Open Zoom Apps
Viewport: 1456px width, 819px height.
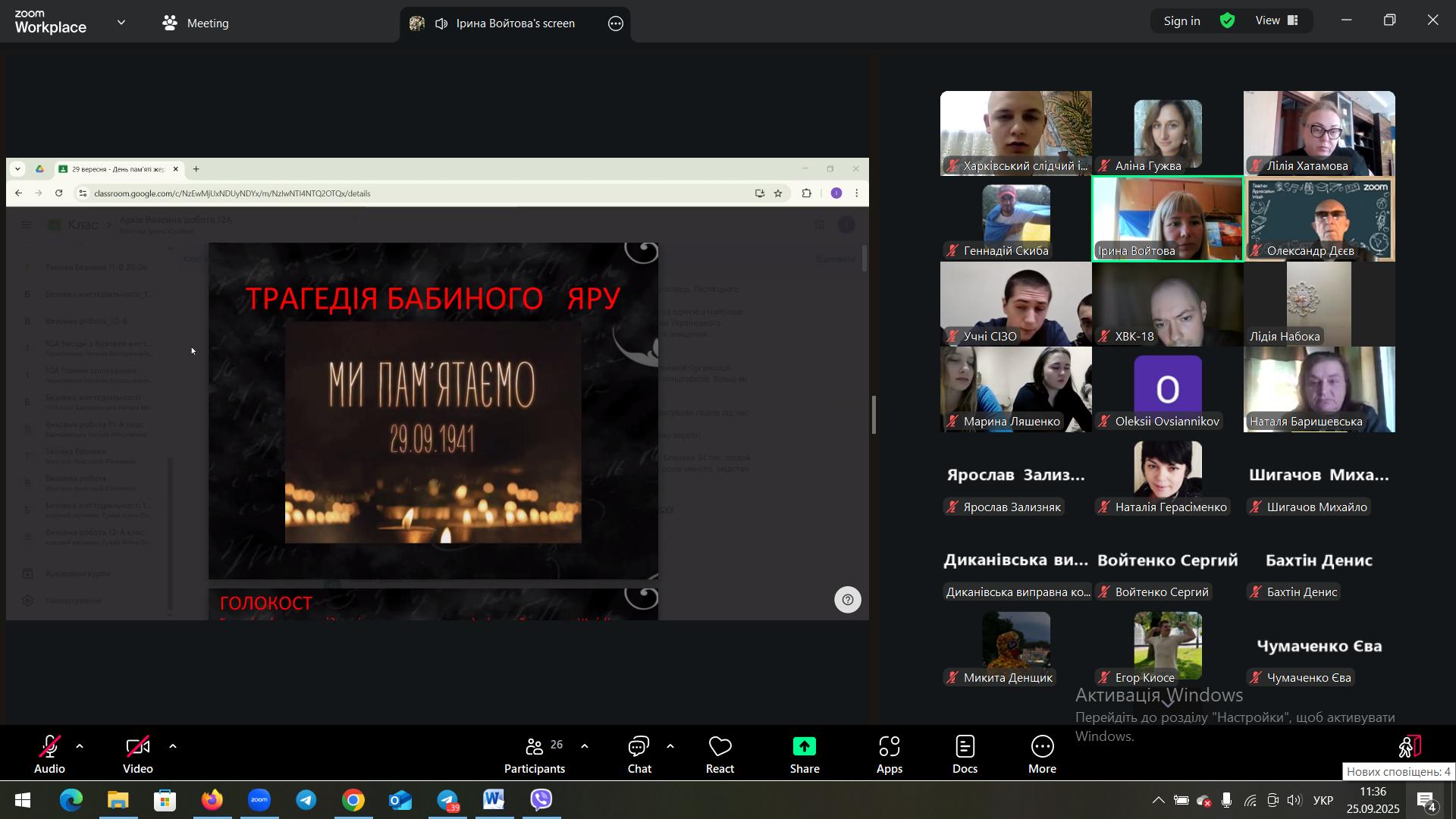point(890,755)
